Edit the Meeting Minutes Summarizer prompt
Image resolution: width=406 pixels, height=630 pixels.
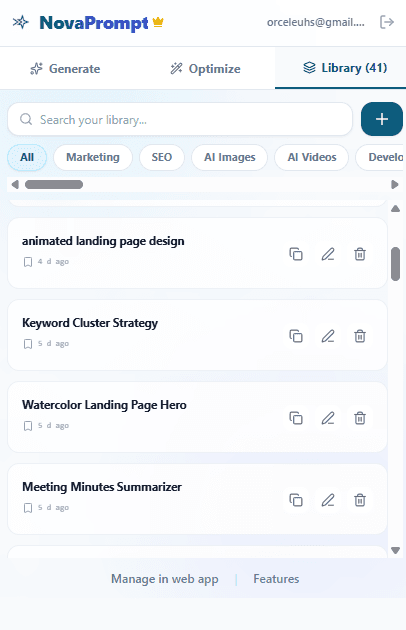(328, 500)
